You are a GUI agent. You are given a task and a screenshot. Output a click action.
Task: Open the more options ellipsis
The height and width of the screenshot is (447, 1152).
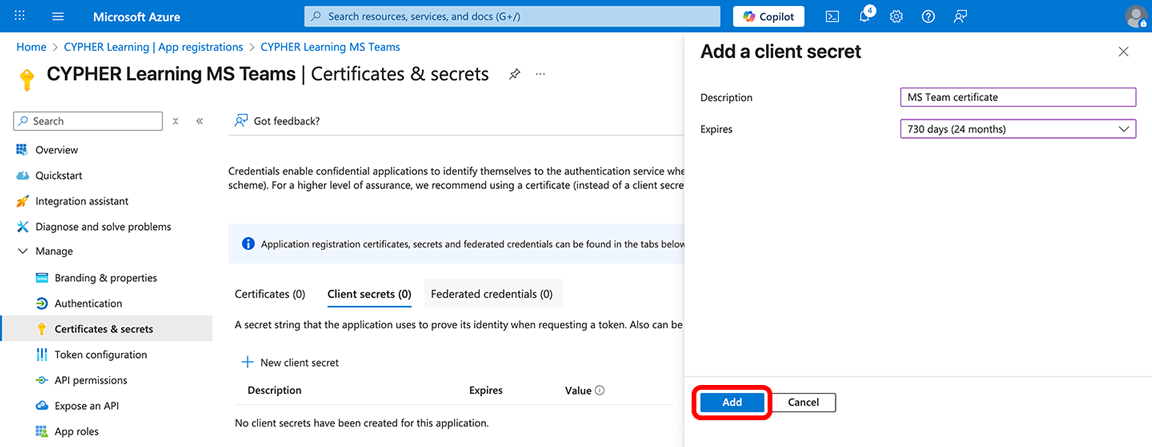pyautogui.click(x=541, y=74)
